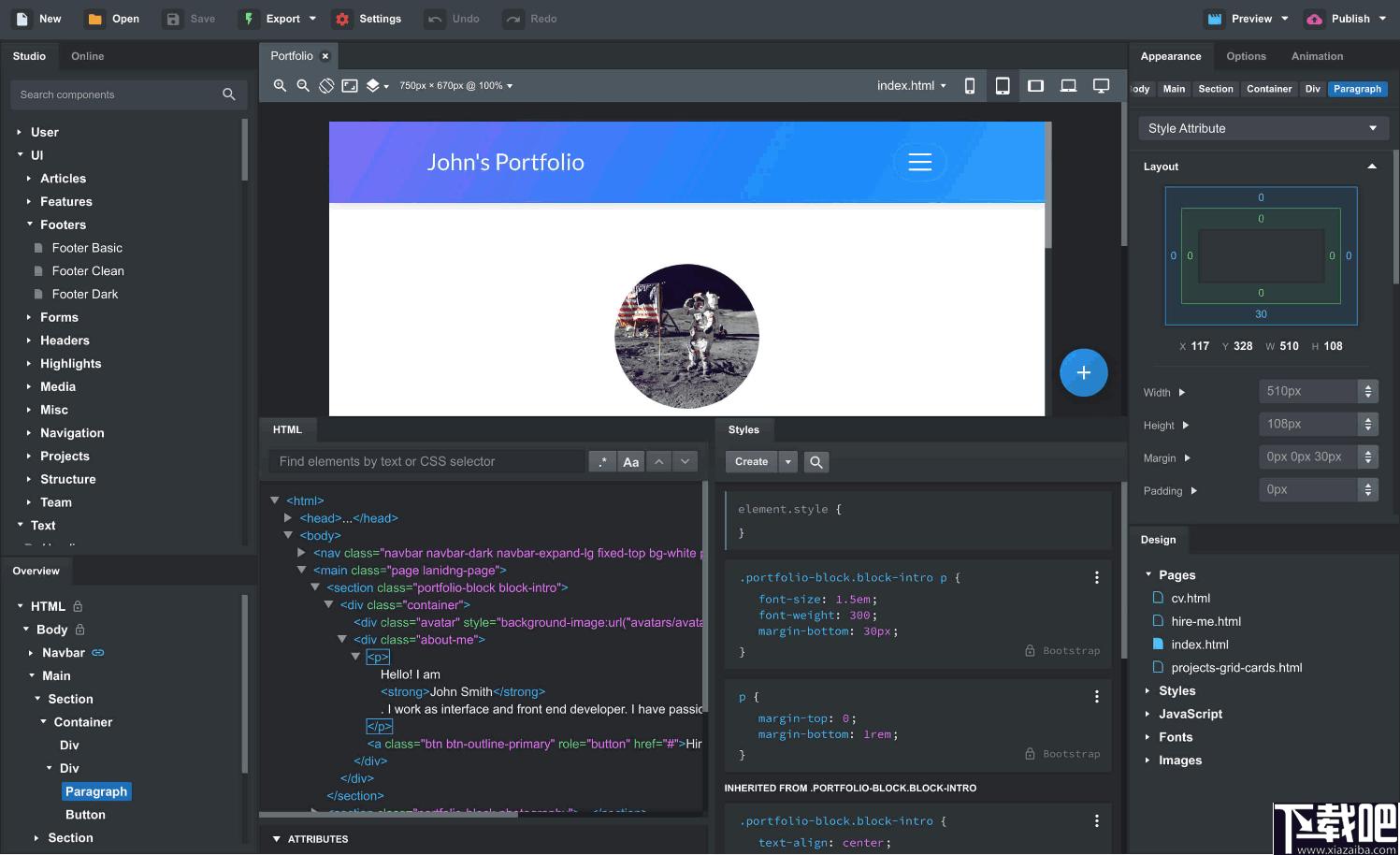The height and width of the screenshot is (855, 1400).
Task: Select the Paragraph breadcrumb
Action: (1357, 89)
